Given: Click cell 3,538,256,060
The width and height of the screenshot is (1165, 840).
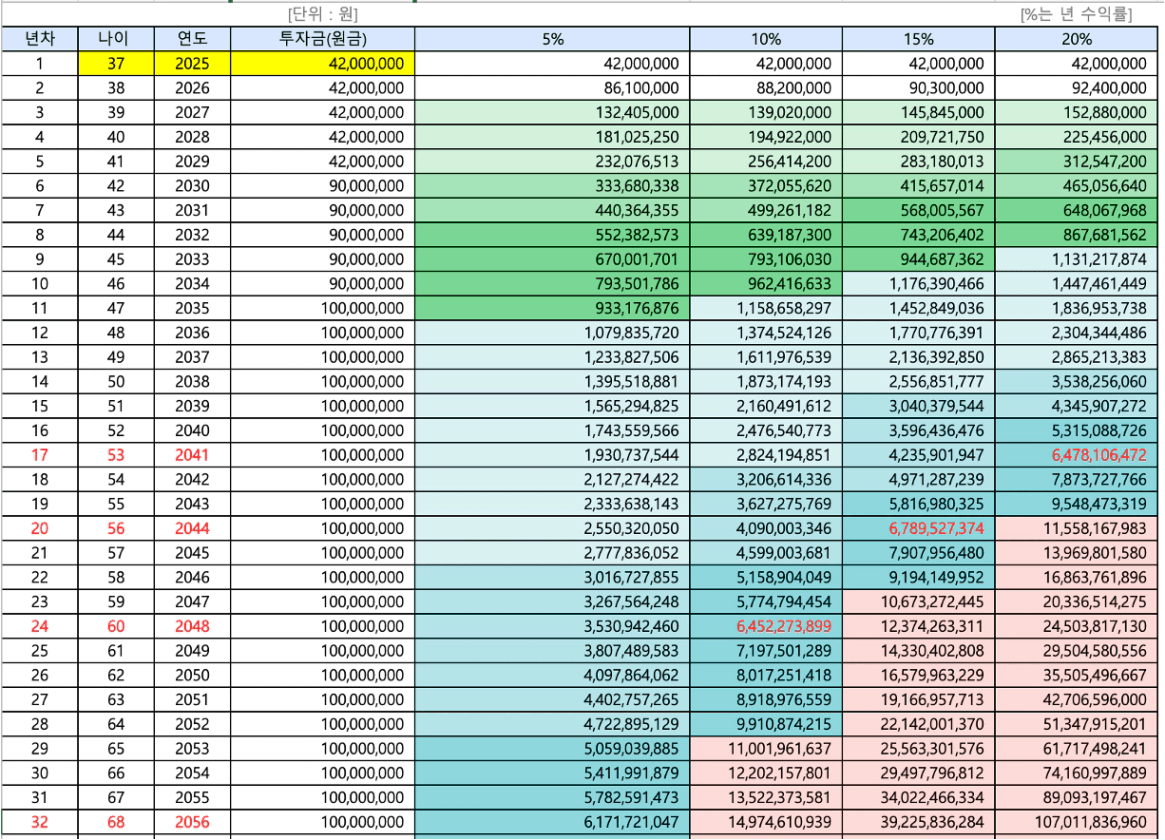Looking at the screenshot, I should (x=1076, y=382).
